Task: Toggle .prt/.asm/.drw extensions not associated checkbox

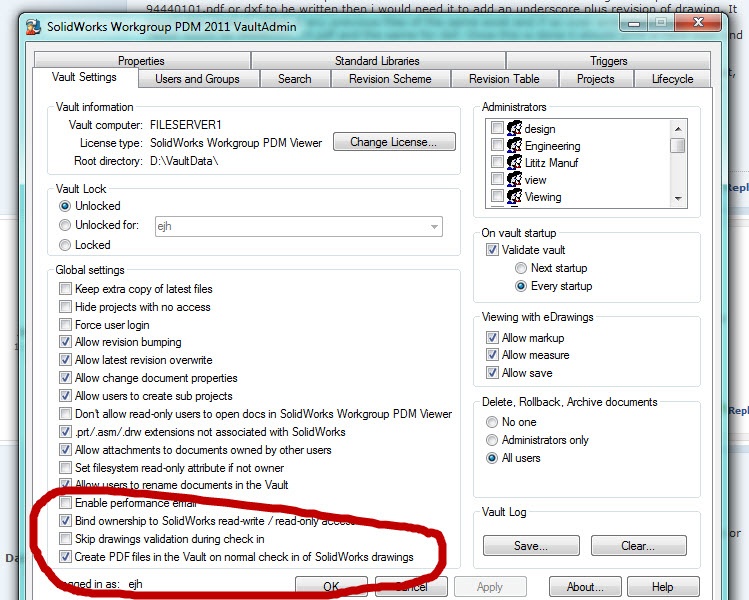Action: point(65,431)
